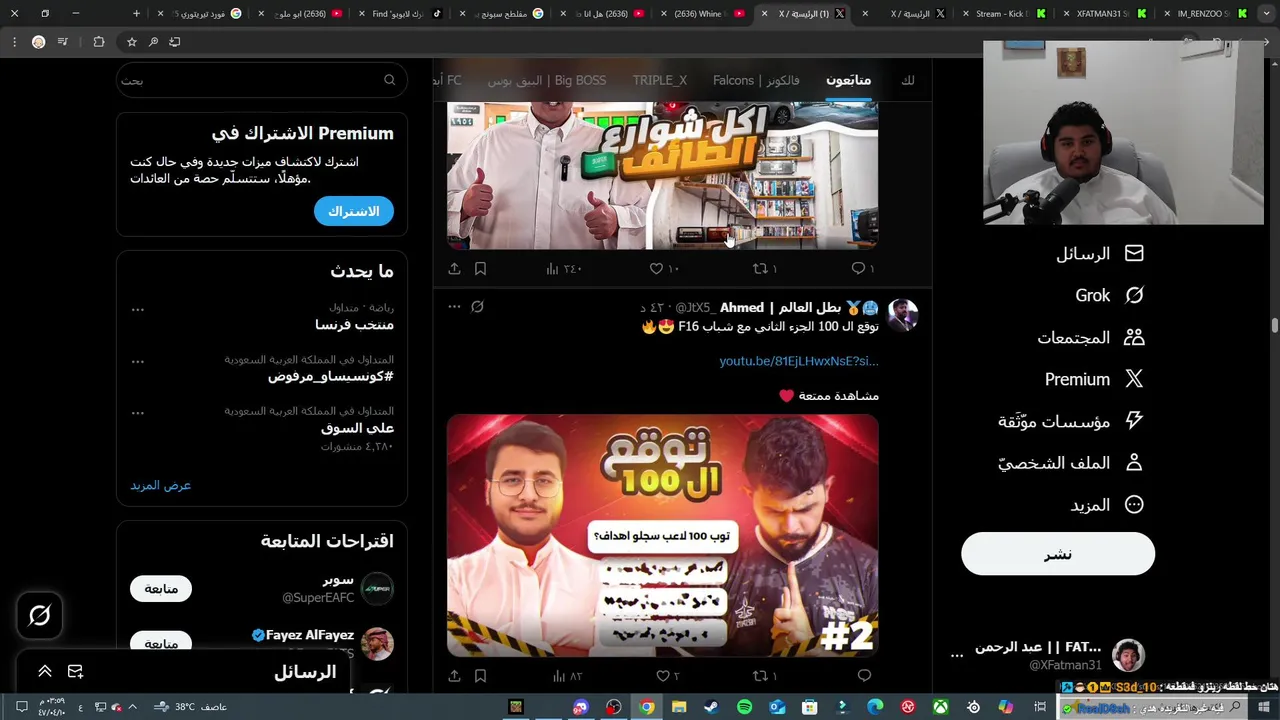The image size is (1280, 720).
Task: Open options for the على السوق trend
Action: click(138, 413)
